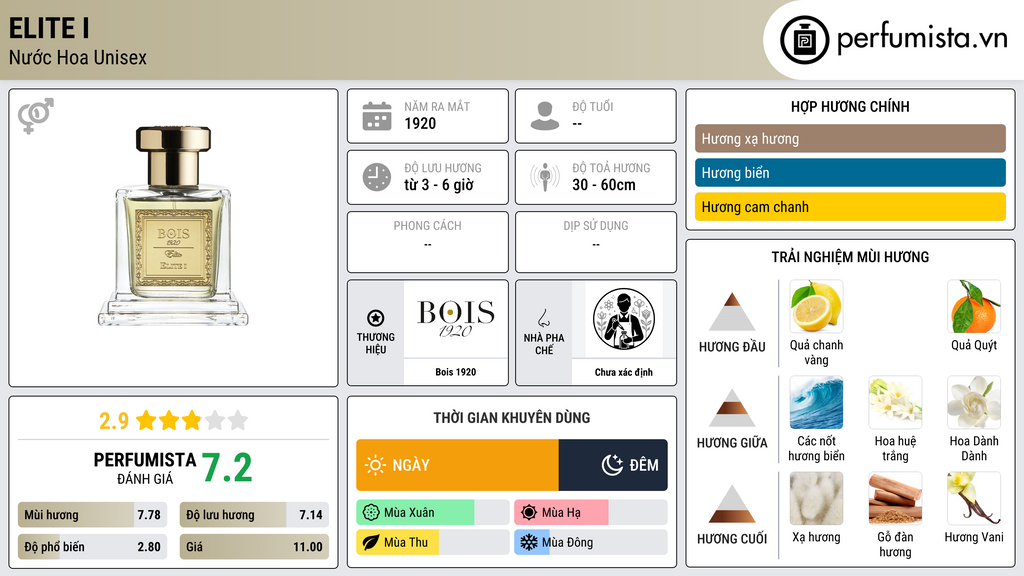Click the Hương giữa pyramid icon
Viewport: 1024px width, 576px height.
[x=732, y=408]
